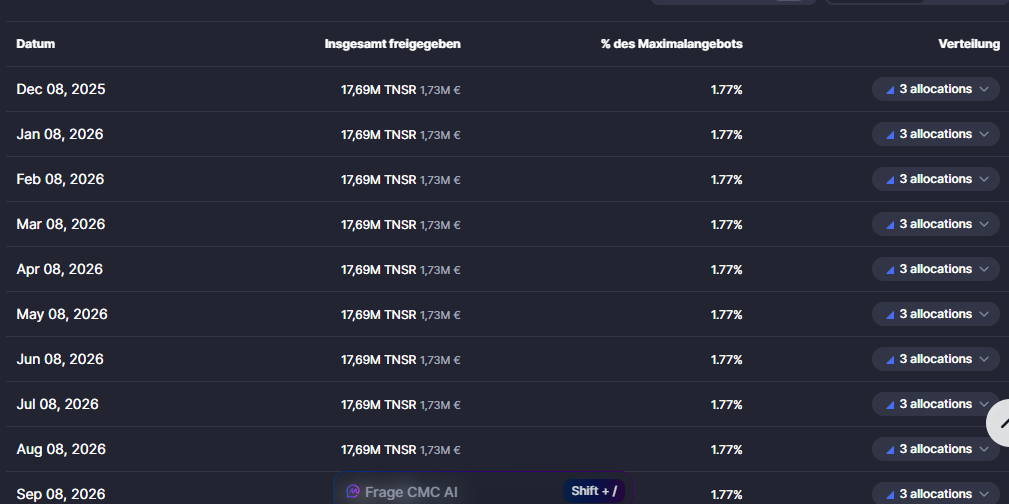1009x504 pixels.
Task: Expand the allocations chevron for Mar 08, 2026
Action: [x=984, y=225]
